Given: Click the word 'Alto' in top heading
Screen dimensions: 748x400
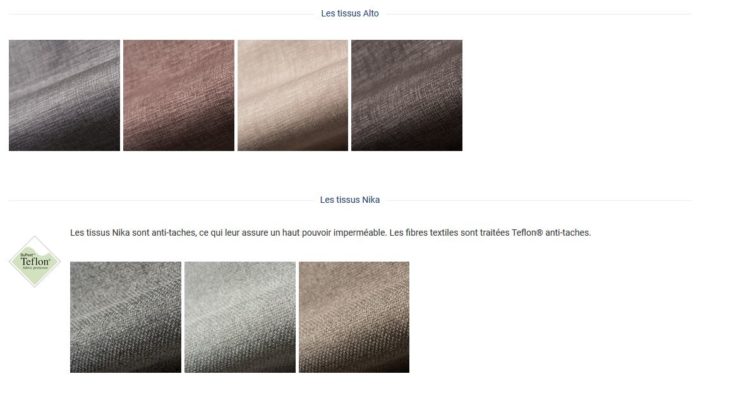Looking at the screenshot, I should point(371,13).
